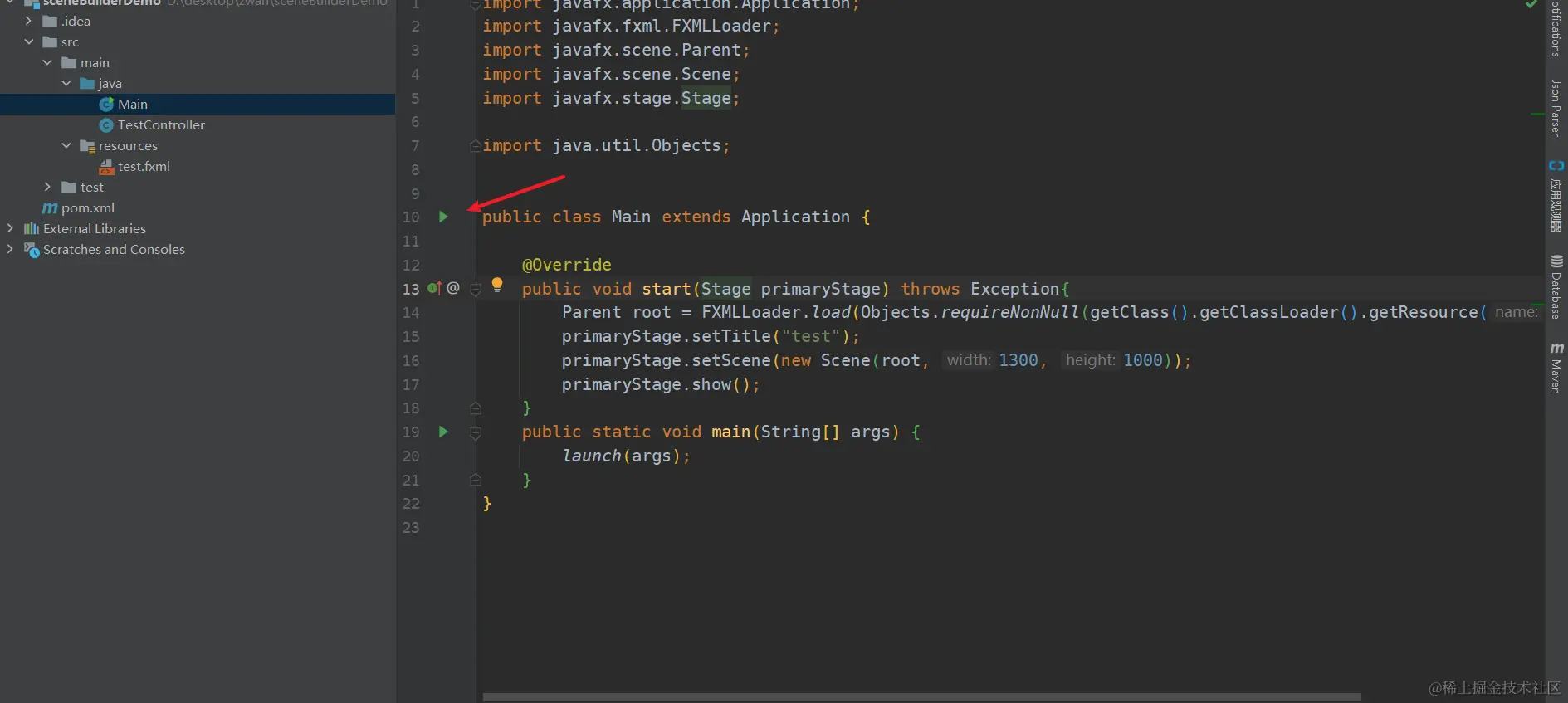Click the run gutter icon beside main method

pyautogui.click(x=443, y=432)
